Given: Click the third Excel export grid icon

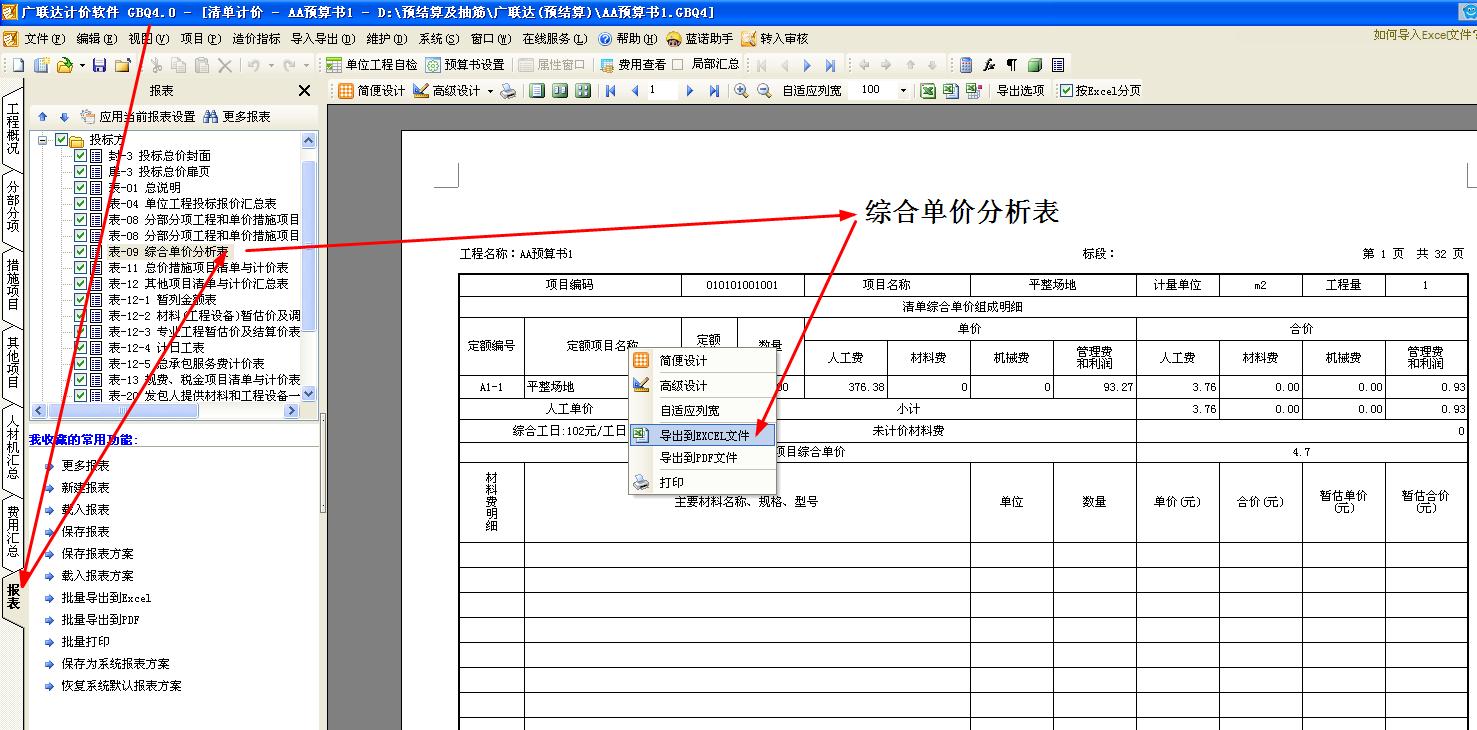Looking at the screenshot, I should click(973, 90).
